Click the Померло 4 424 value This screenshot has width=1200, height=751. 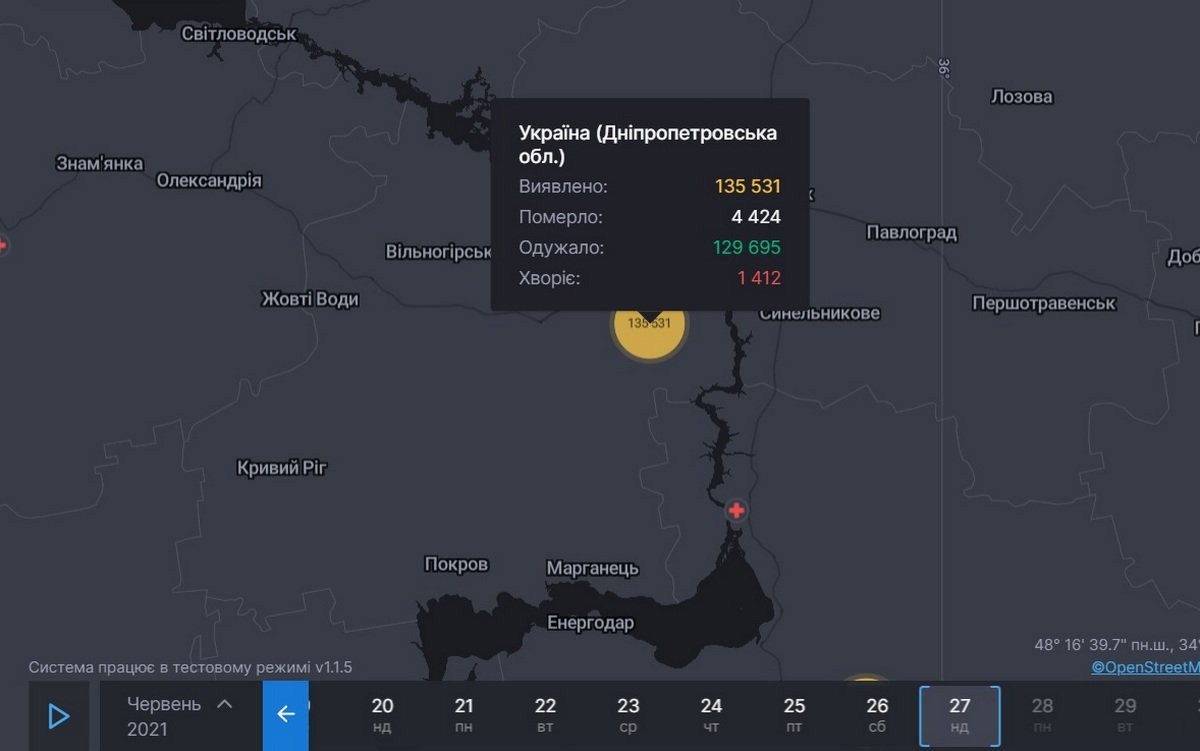click(x=756, y=217)
